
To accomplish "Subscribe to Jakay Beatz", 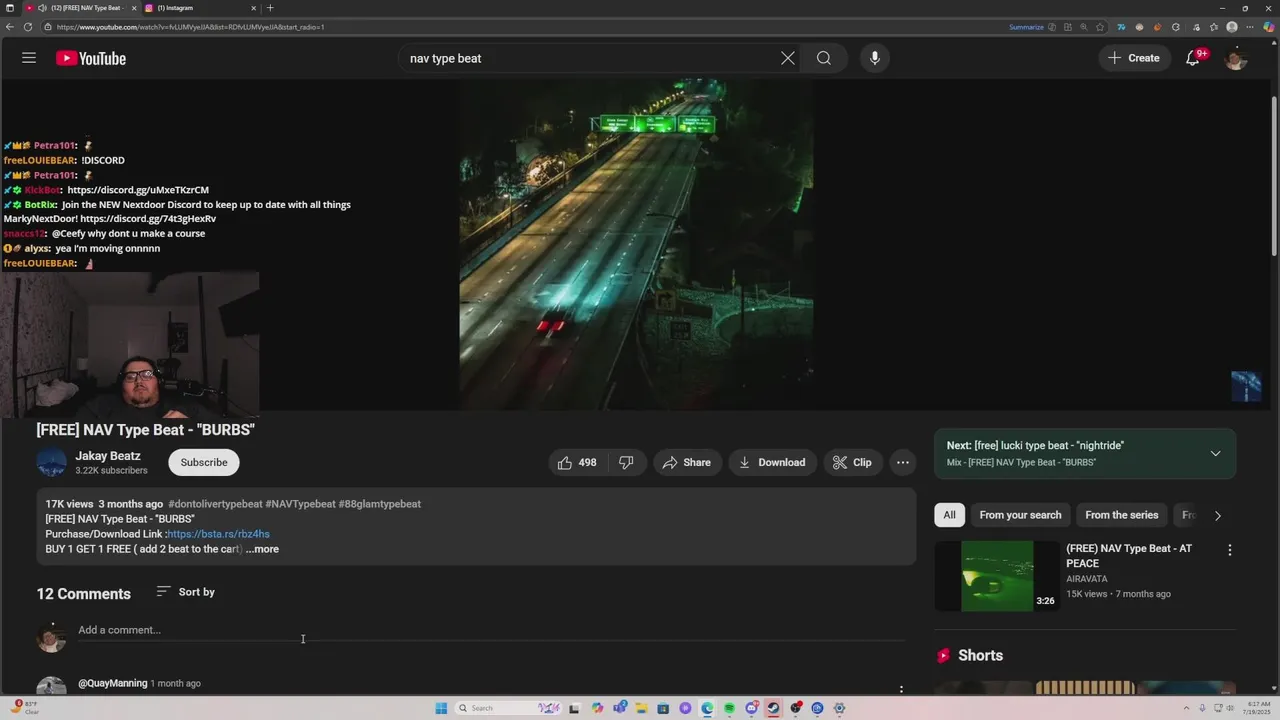I will 204,462.
